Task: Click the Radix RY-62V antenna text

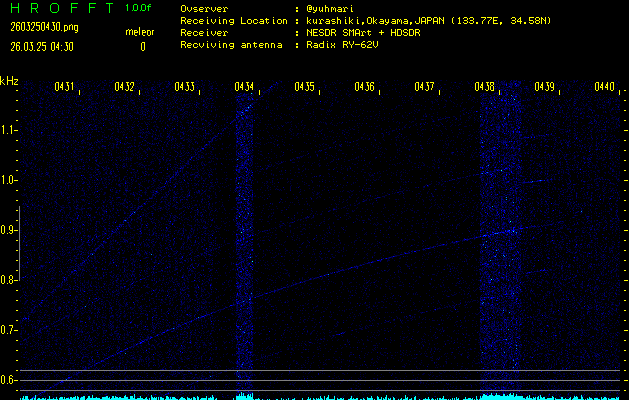Action: [x=342, y=45]
